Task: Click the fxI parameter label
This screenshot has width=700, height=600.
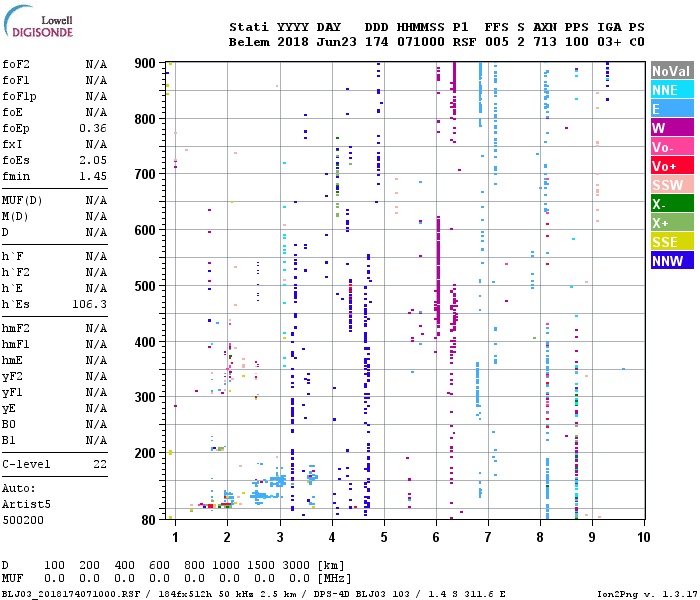Action: 12,145
